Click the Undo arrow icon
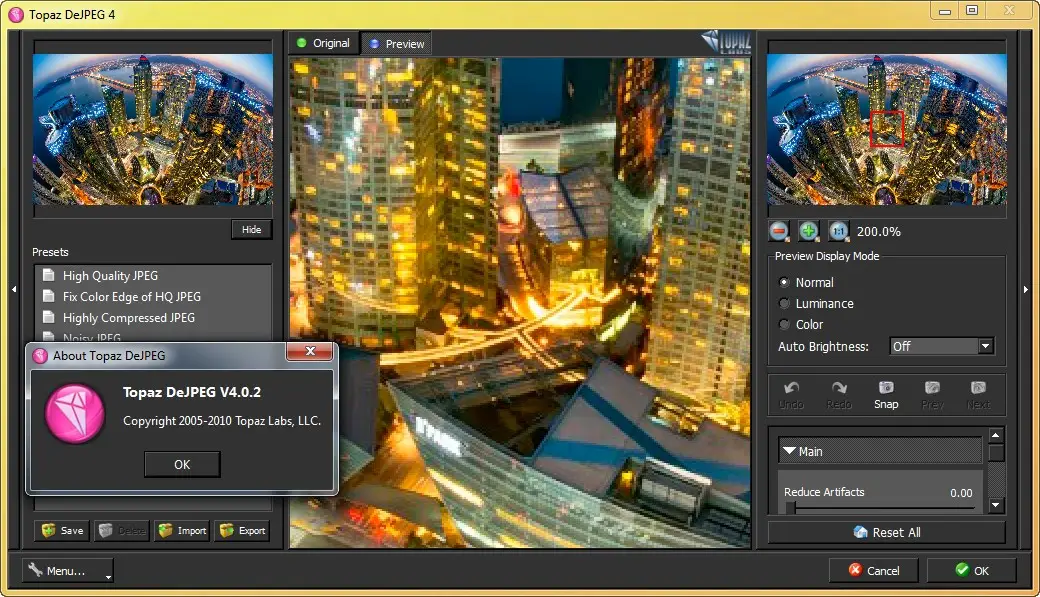The image size is (1040, 597). [791, 388]
